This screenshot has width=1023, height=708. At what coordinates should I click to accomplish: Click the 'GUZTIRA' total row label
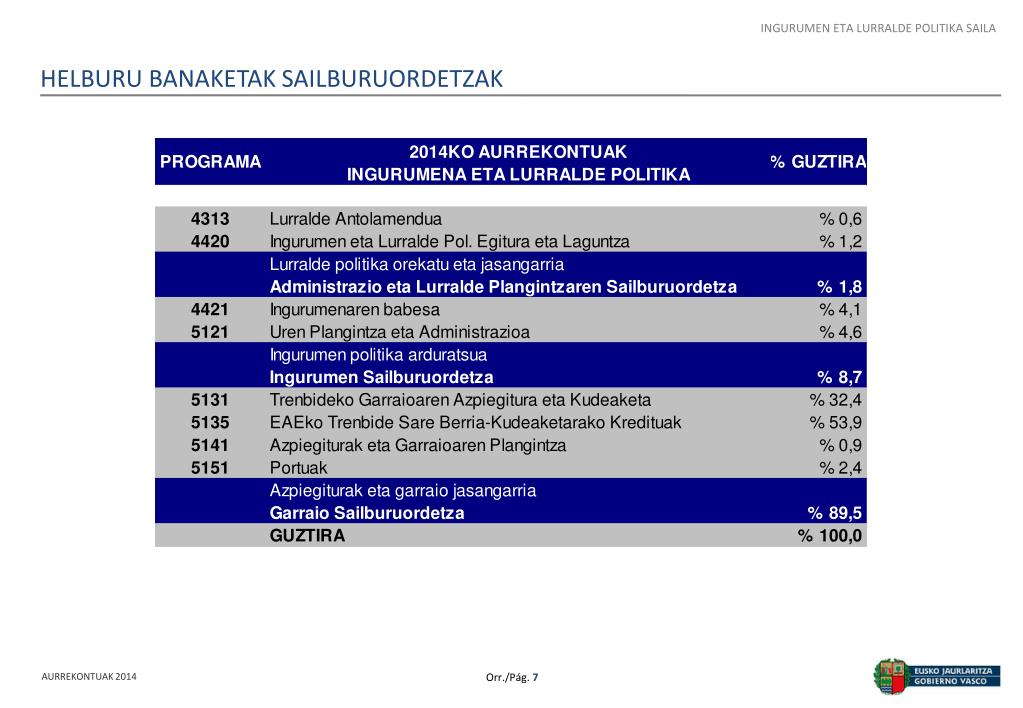(x=307, y=536)
